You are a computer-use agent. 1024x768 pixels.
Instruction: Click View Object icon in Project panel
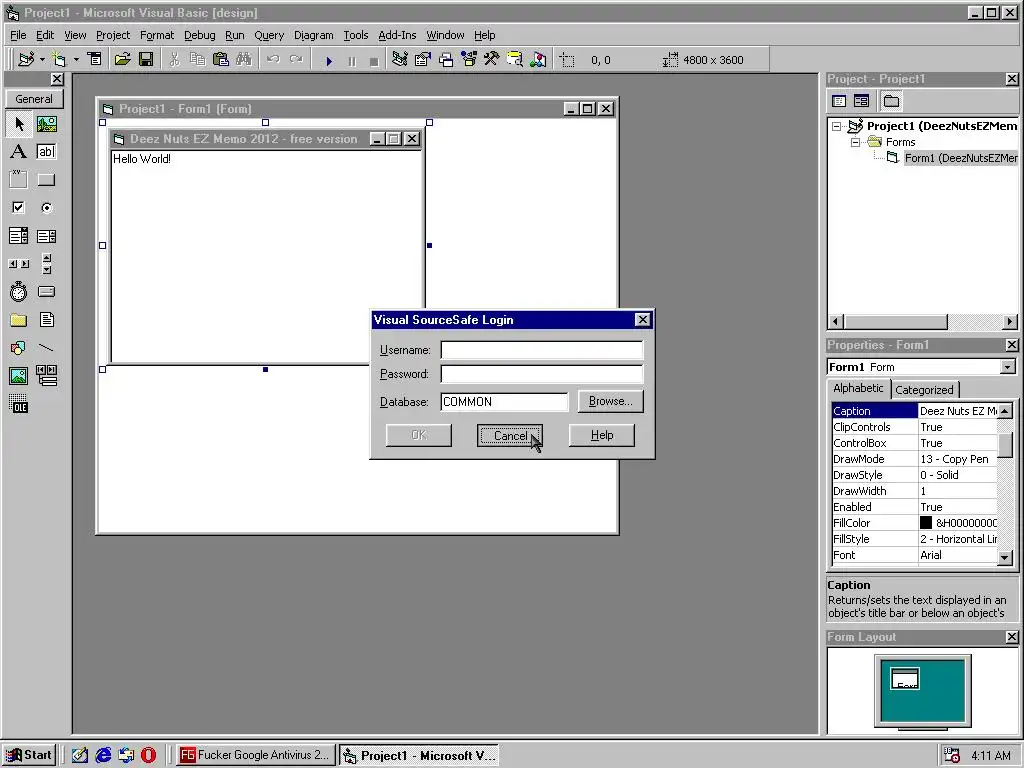(x=861, y=101)
